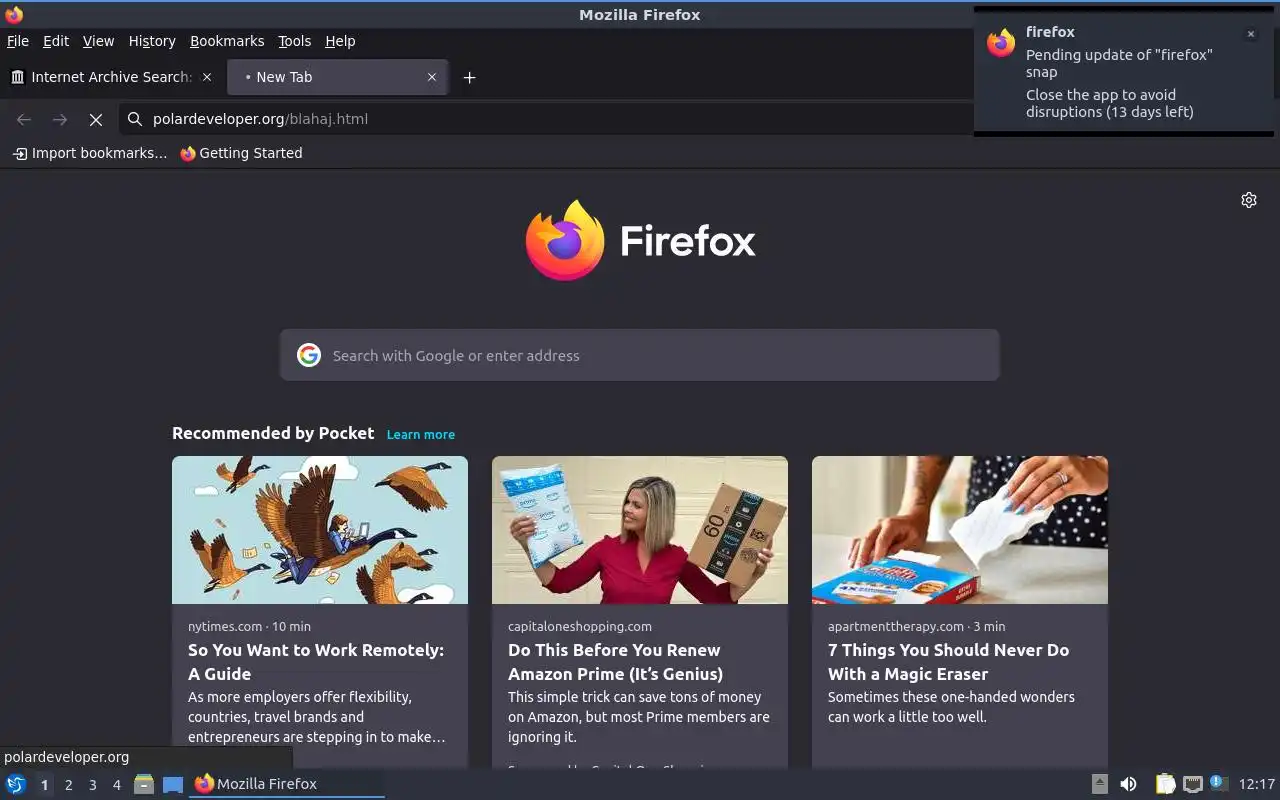Click the Import bookmarks bookmark item
The image size is (1280, 800).
(x=90, y=153)
